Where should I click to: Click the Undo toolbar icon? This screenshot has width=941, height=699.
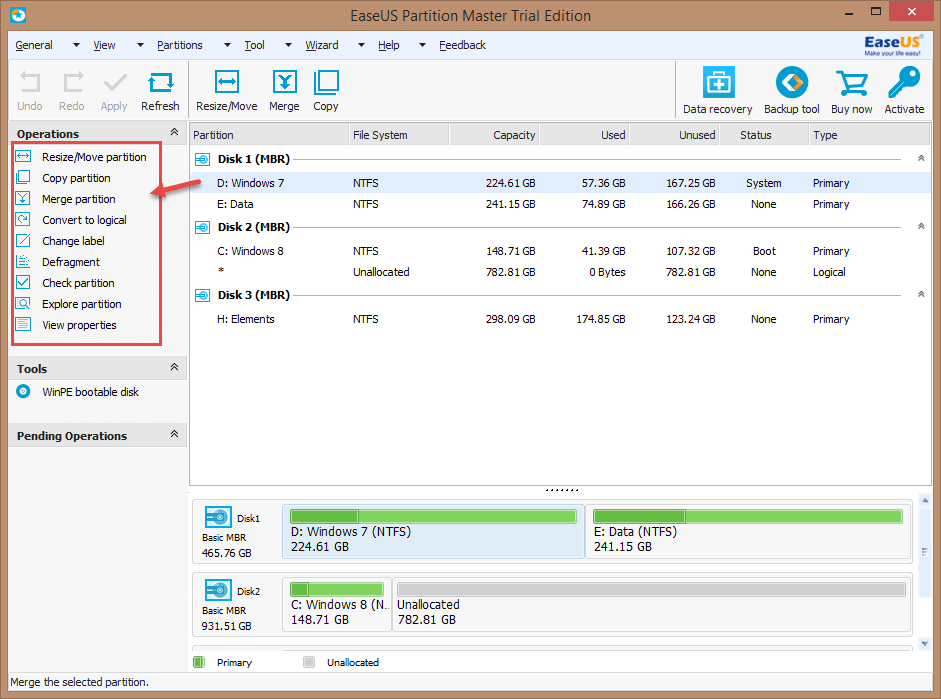[x=29, y=82]
